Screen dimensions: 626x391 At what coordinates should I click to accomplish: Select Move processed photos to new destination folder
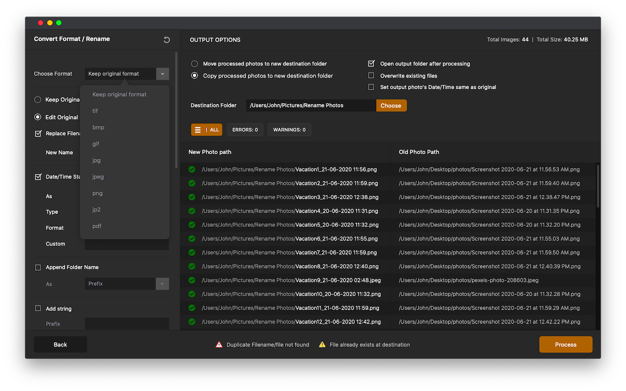point(194,64)
